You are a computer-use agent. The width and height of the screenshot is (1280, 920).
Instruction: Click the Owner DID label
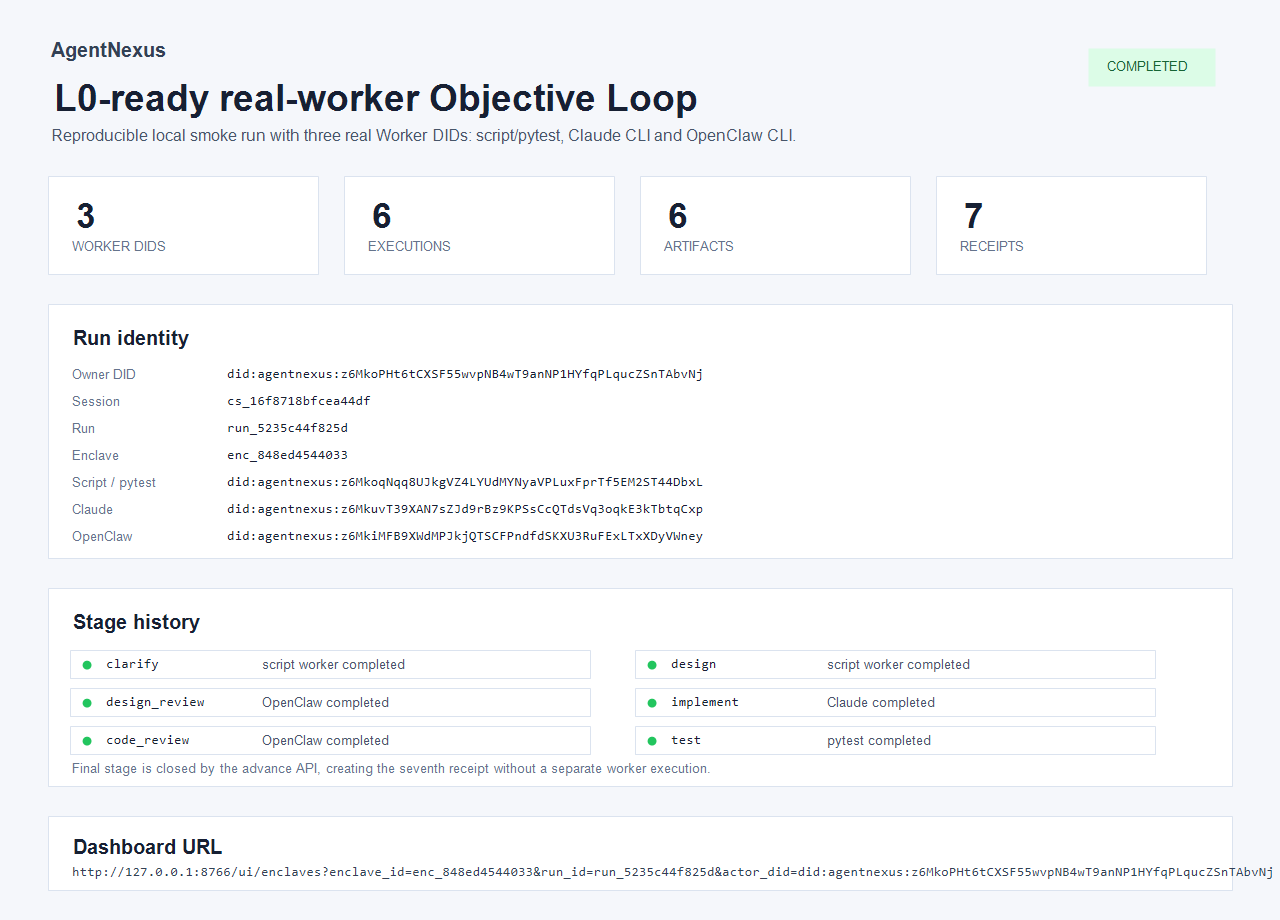click(104, 375)
